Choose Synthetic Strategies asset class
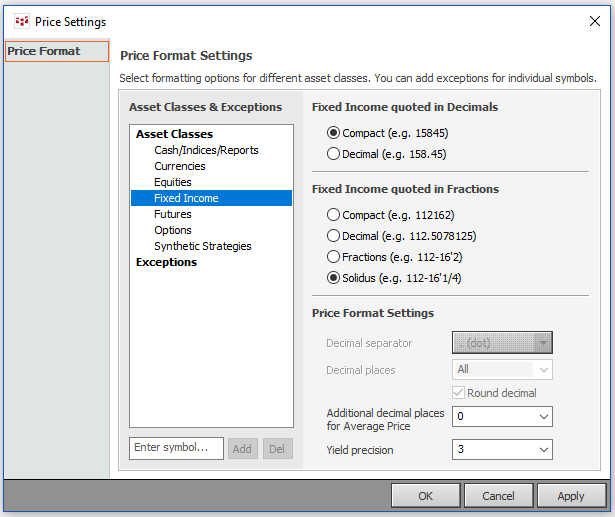The height and width of the screenshot is (517, 615). (203, 246)
